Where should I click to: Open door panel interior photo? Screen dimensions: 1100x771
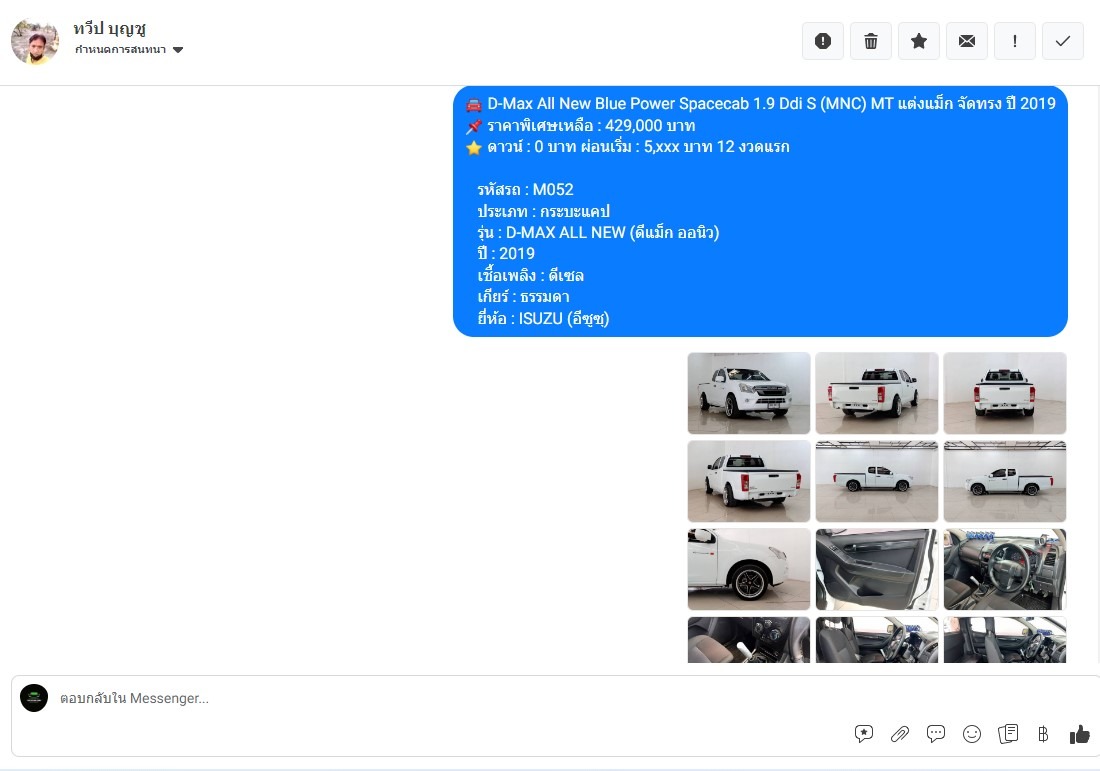[876, 569]
